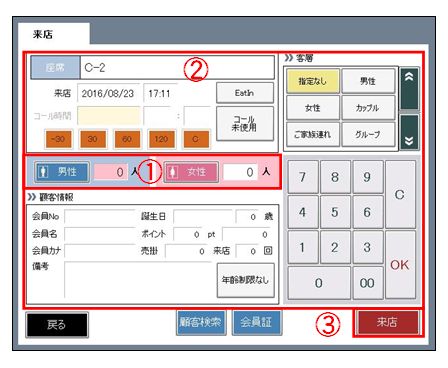Select 男性 in the 客層 panel
This screenshot has height=368, width=448.
[368, 81]
